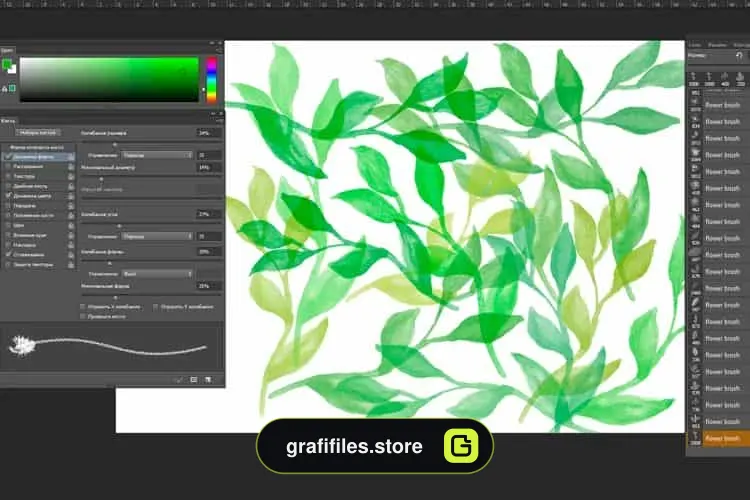Viewport: 750px width, 500px height.
Task: Click the rainbow hue strip
Action: [x=211, y=80]
